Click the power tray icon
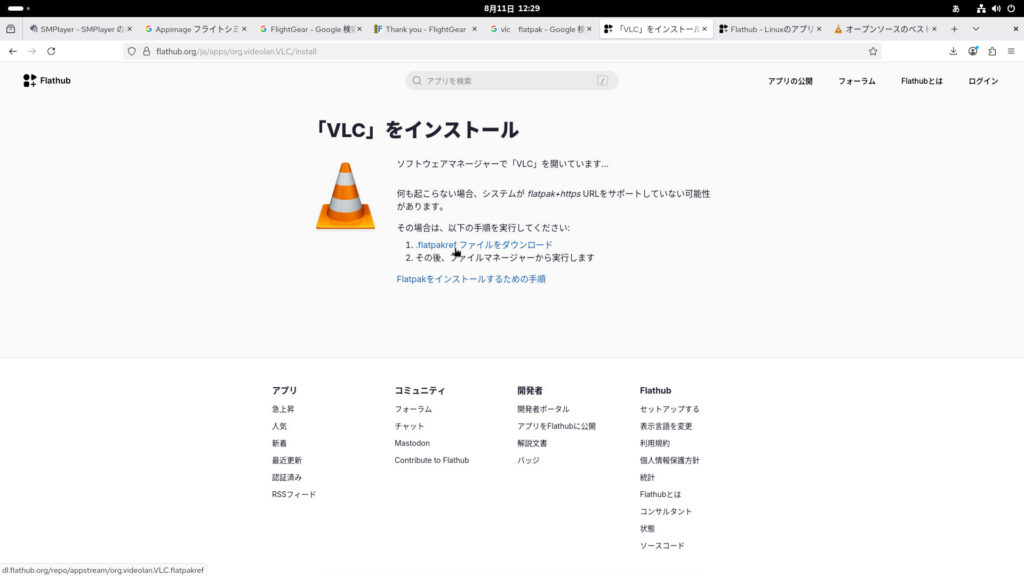This screenshot has width=1024, height=576. click(1011, 8)
